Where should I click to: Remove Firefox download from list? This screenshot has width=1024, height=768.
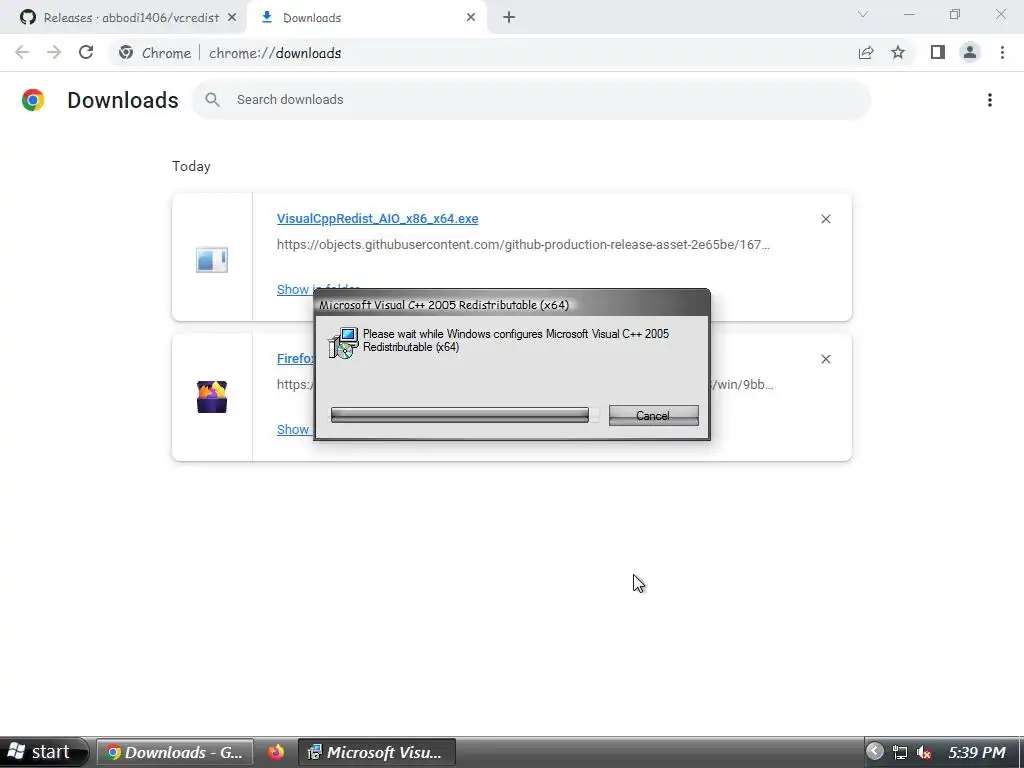825,359
